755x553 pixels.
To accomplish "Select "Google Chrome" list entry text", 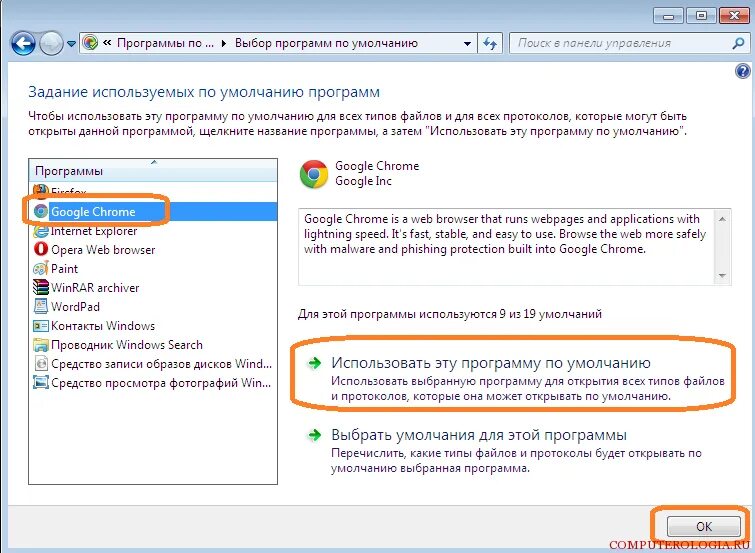I will click(x=93, y=211).
